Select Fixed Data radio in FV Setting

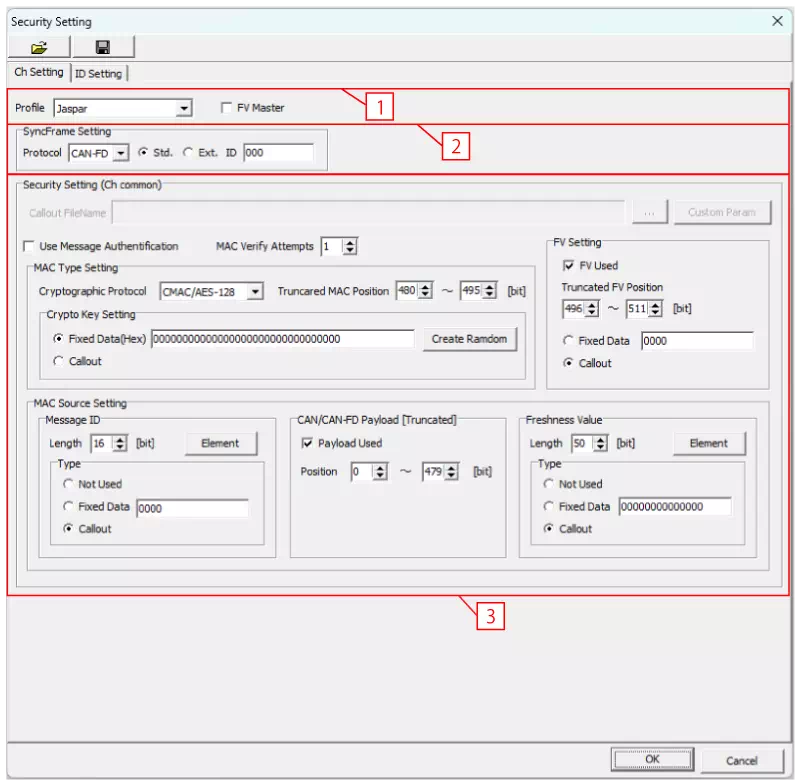(568, 340)
